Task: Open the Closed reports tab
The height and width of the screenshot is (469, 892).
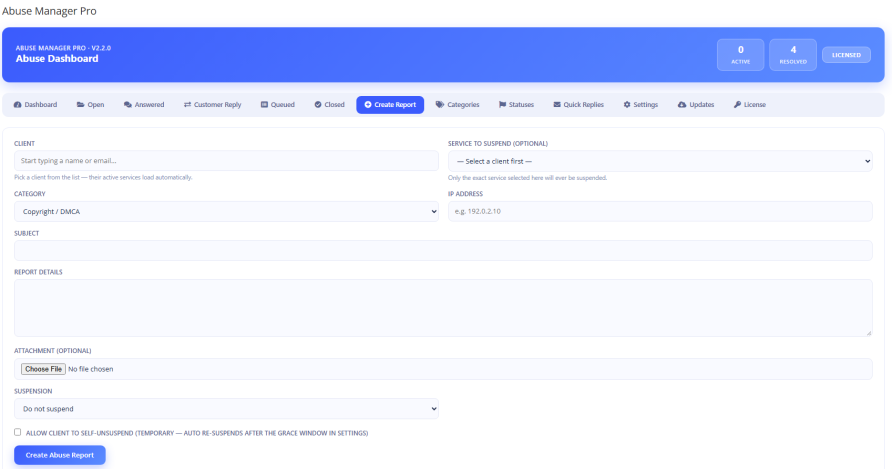Action: (x=329, y=105)
